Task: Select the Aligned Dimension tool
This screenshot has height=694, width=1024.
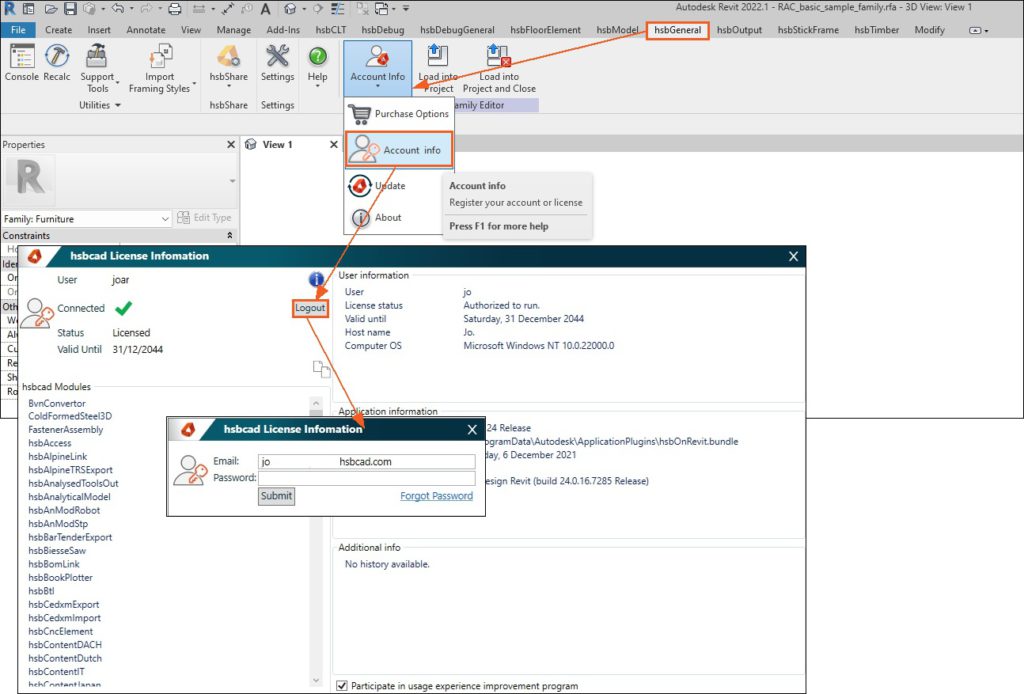Action: click(227, 9)
